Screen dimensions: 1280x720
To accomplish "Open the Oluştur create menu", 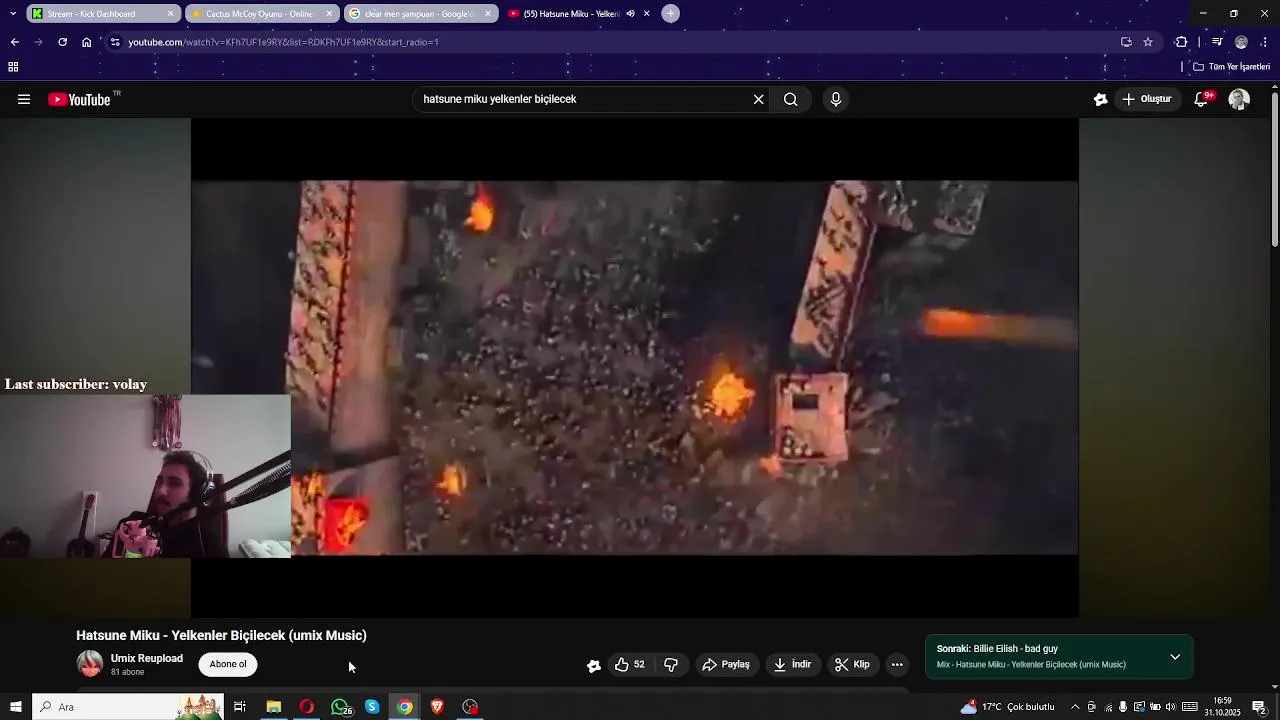I will (1146, 99).
